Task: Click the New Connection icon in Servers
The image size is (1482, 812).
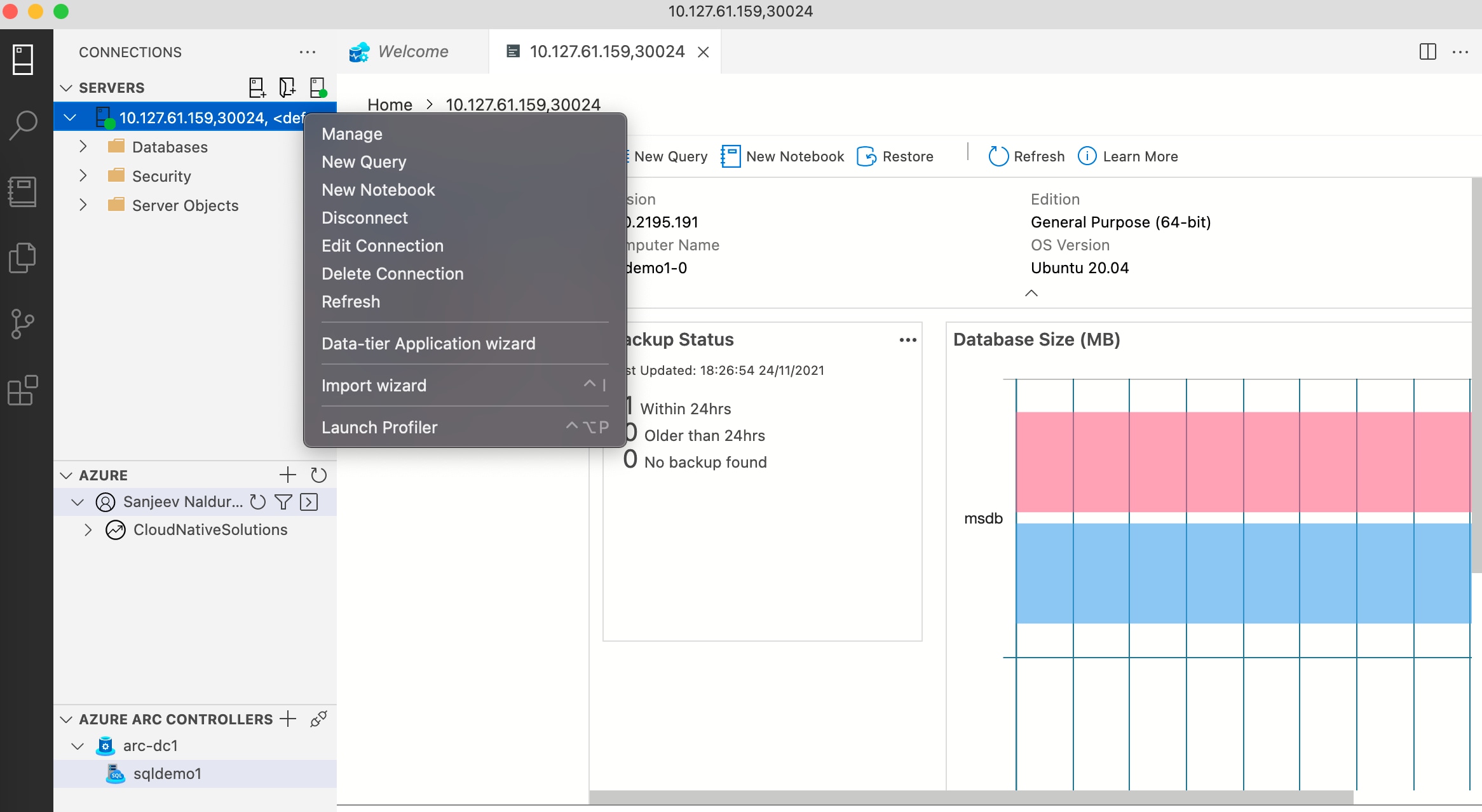Action: click(257, 88)
